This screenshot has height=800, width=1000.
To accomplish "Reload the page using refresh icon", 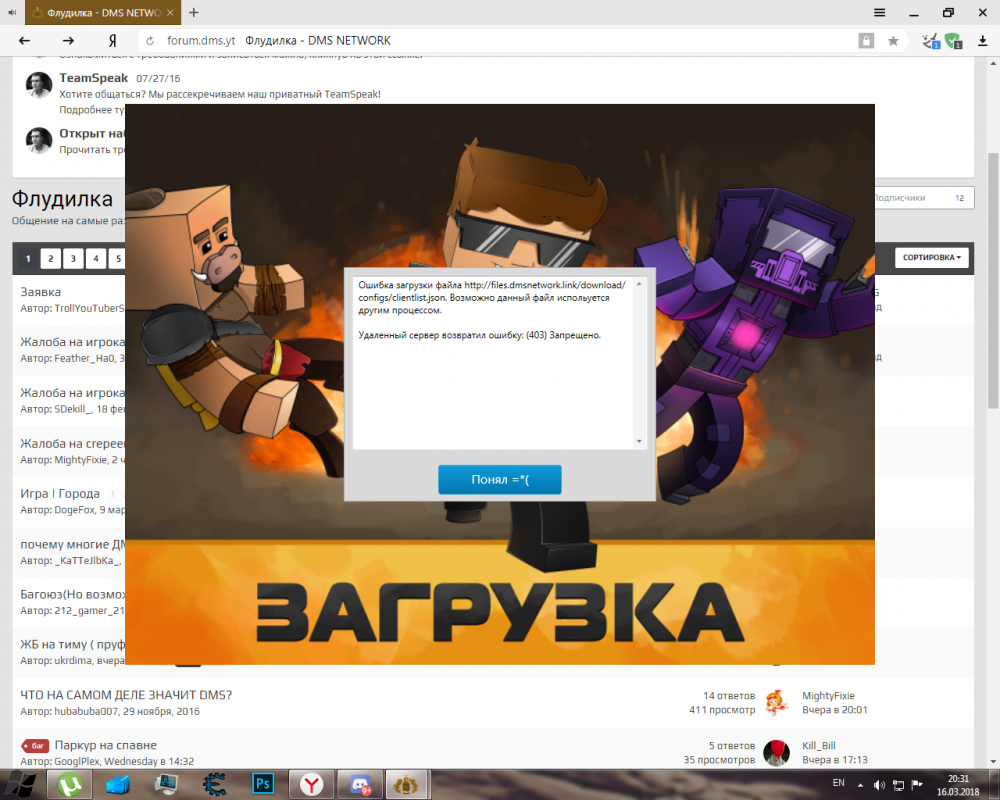I will [150, 41].
